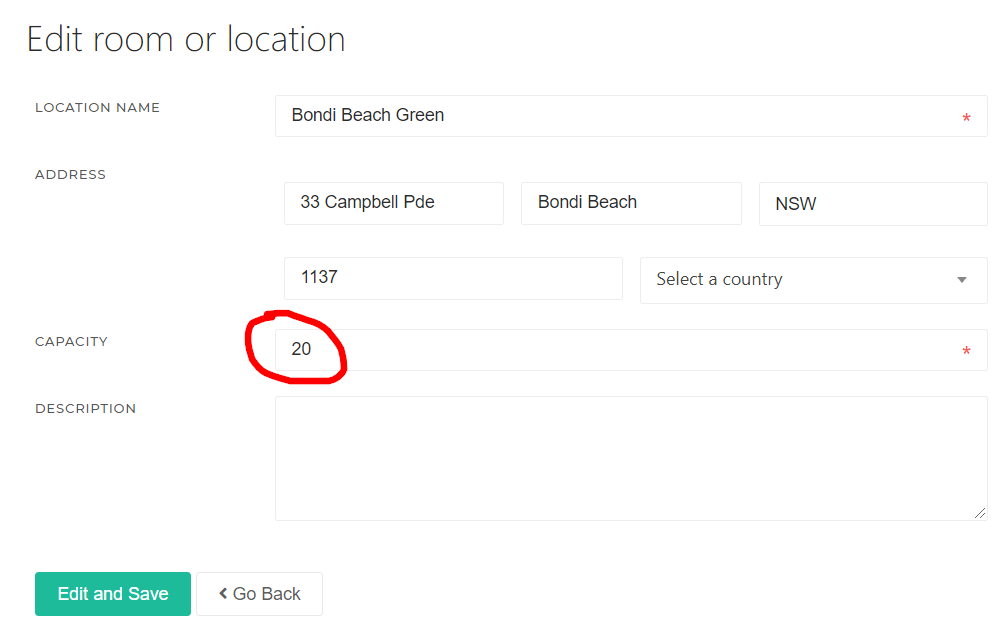Click the state field showing NSW

tap(872, 203)
